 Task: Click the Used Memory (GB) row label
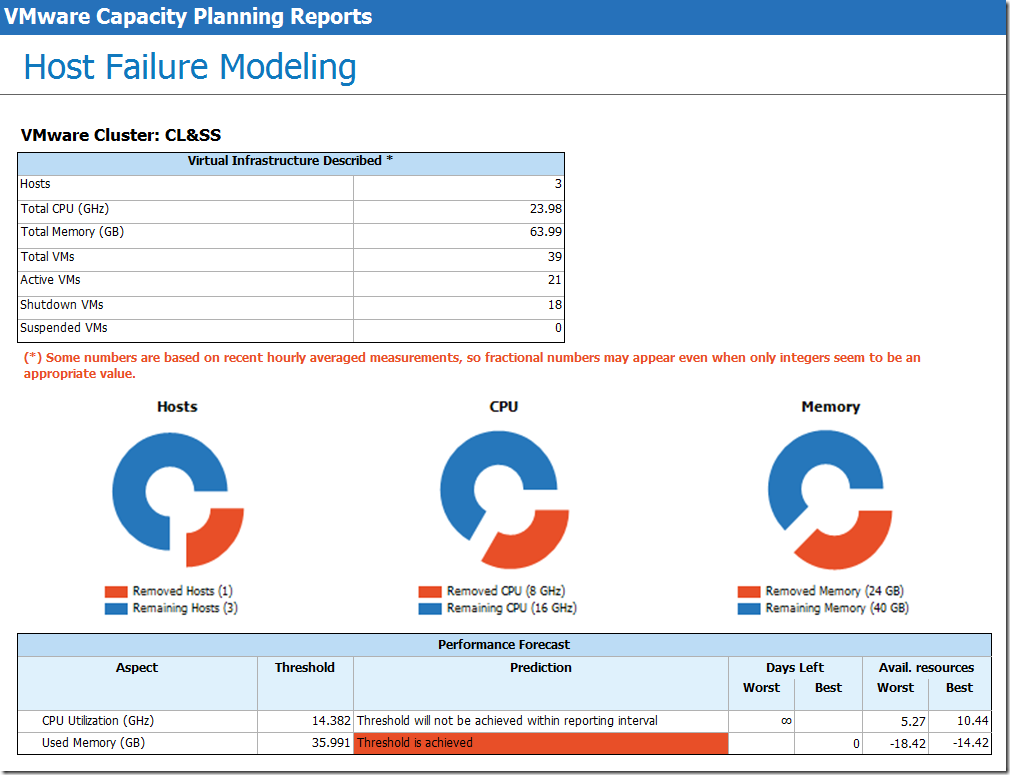[93, 743]
